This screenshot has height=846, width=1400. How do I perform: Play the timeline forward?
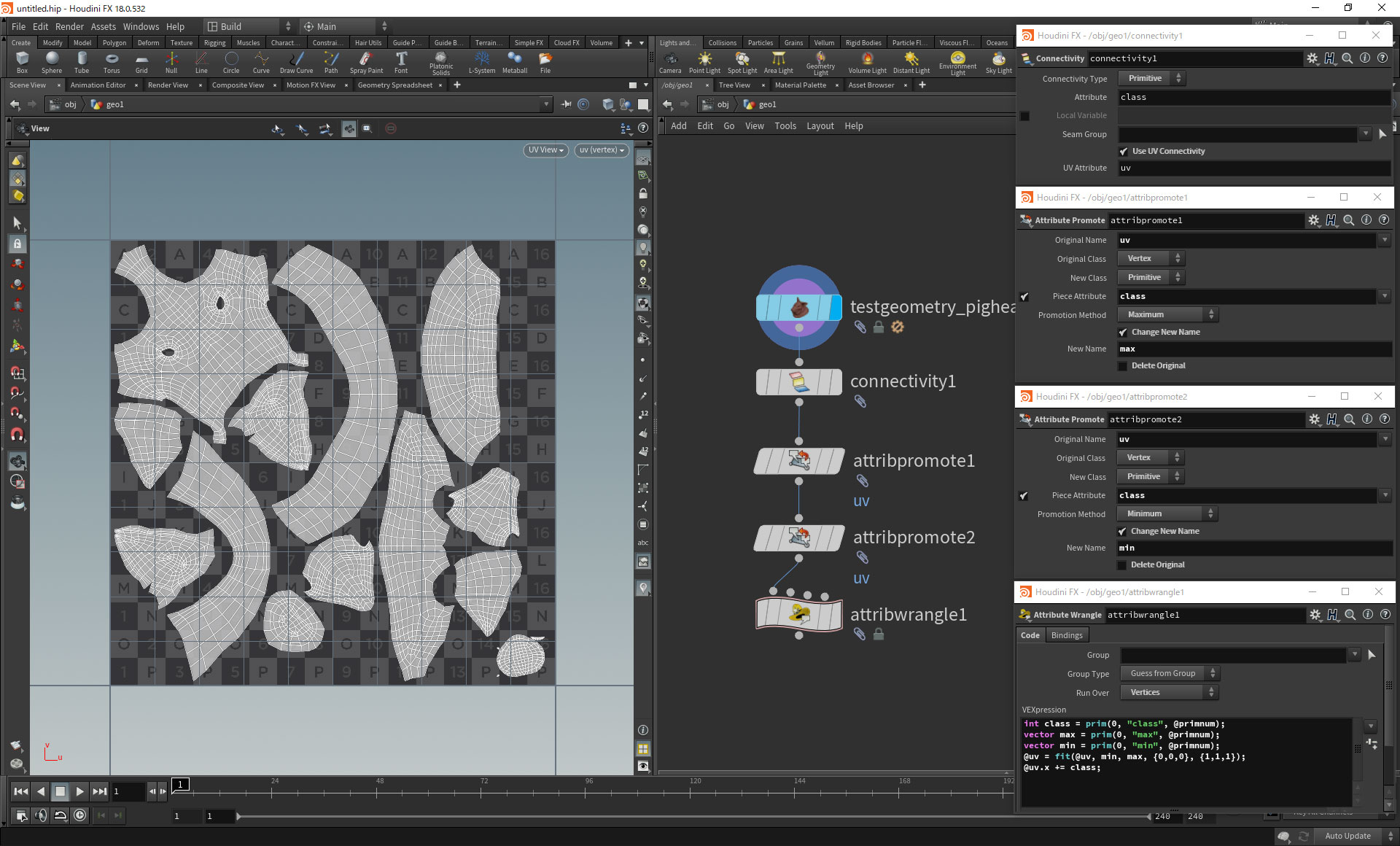pyautogui.click(x=80, y=791)
